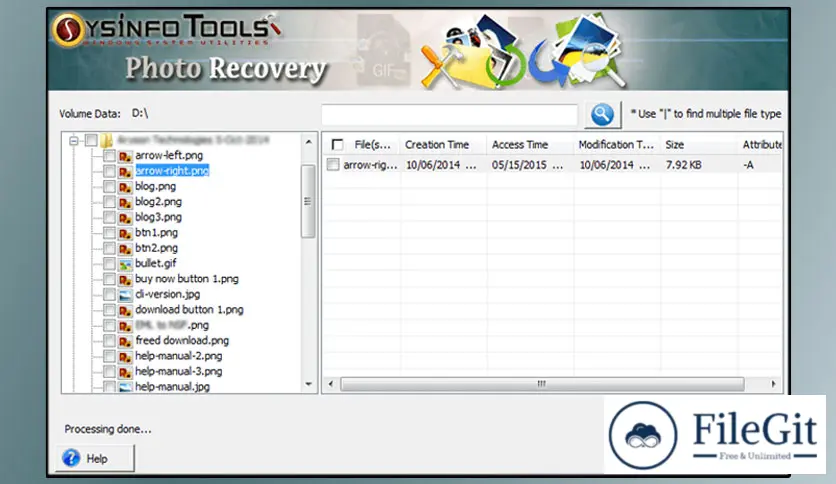This screenshot has height=484, width=836.
Task: Select freed download.png in the tree
Action: coord(182,341)
